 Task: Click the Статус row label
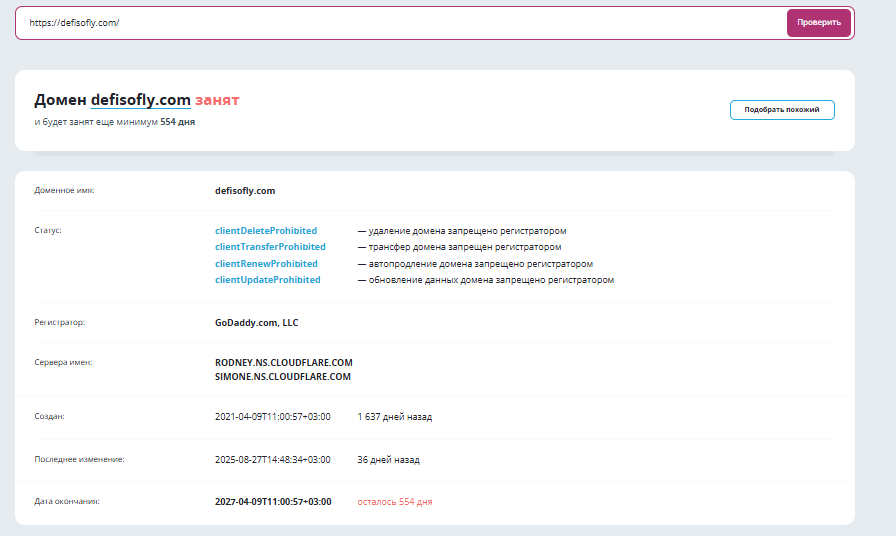tap(48, 230)
